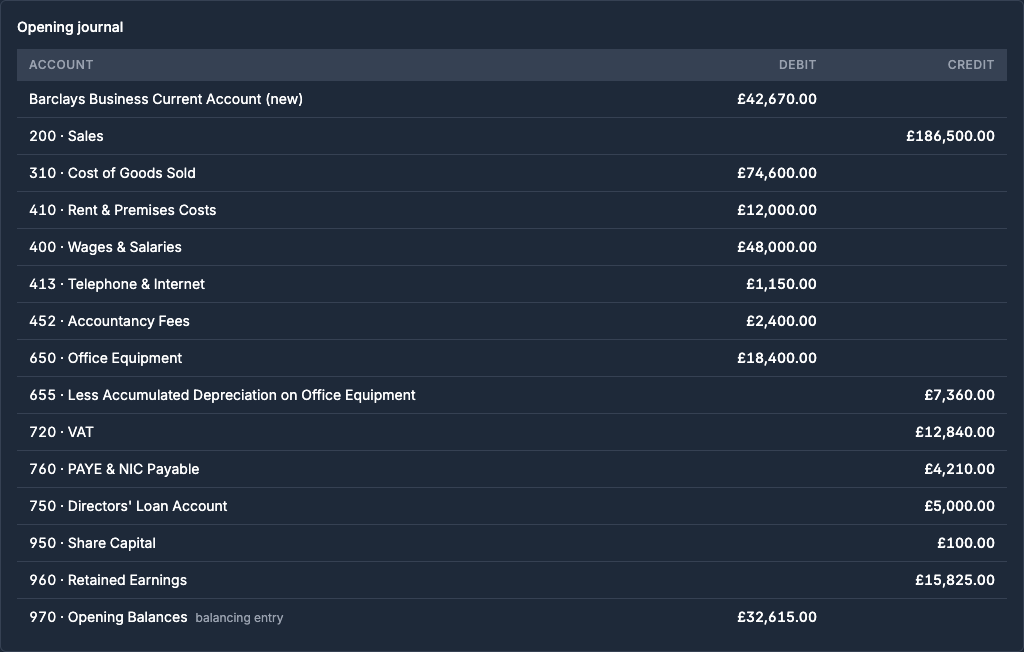Select the £48,000.00 debit amount
The height and width of the screenshot is (652, 1024).
(776, 247)
